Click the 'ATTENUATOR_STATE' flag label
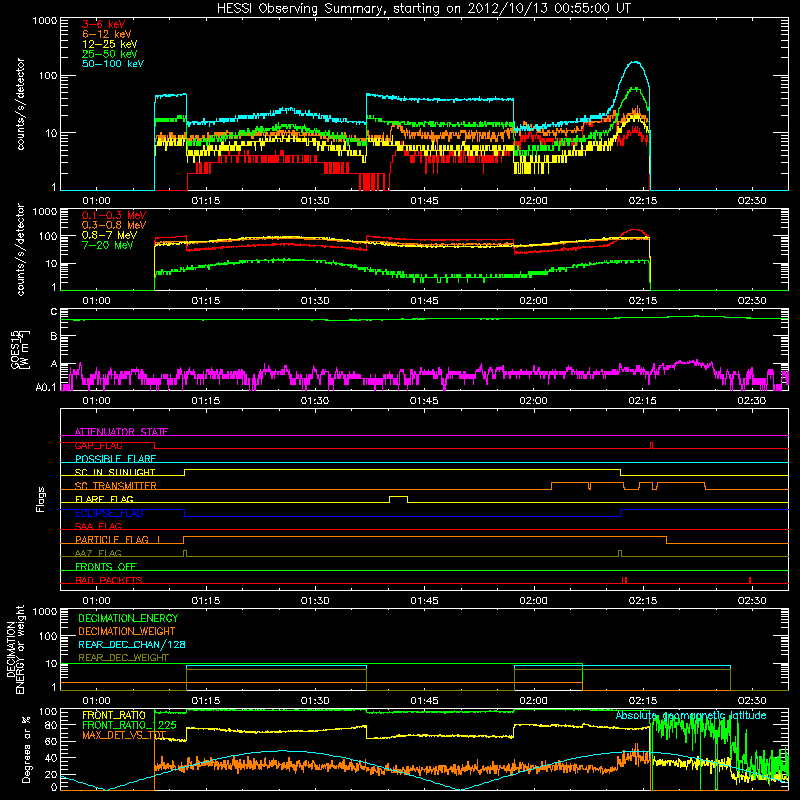The image size is (800, 800). pyautogui.click(x=121, y=432)
